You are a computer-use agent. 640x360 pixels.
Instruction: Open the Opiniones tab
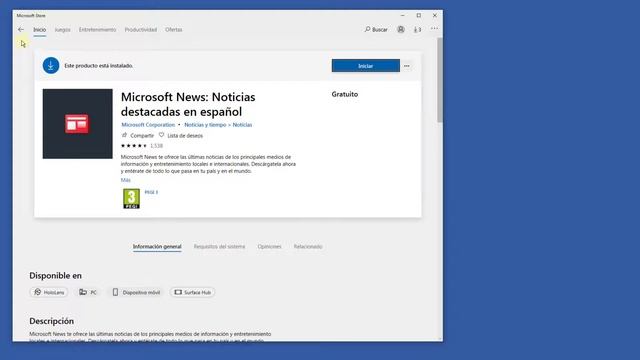[x=269, y=247]
